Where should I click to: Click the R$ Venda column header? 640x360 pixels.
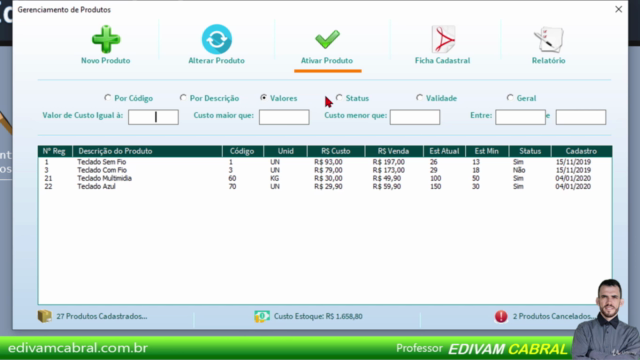tap(394, 151)
